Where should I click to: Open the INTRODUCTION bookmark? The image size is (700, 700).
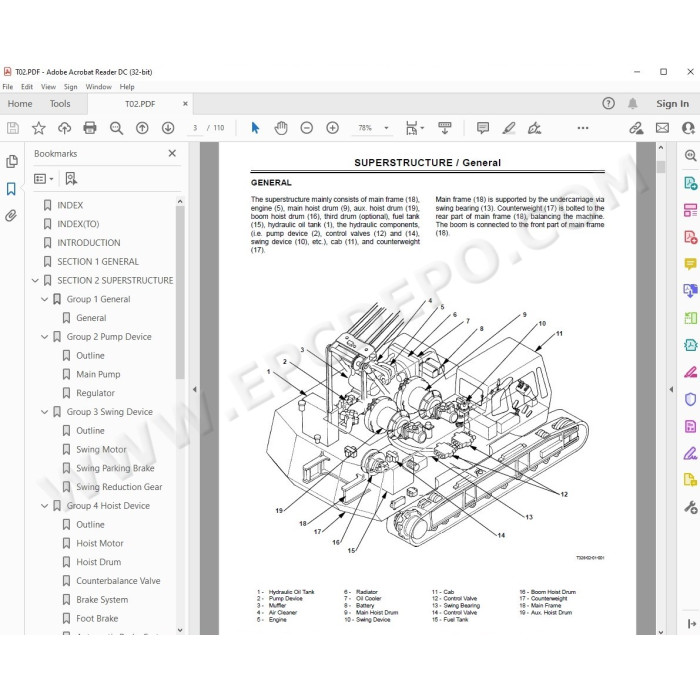click(x=88, y=243)
